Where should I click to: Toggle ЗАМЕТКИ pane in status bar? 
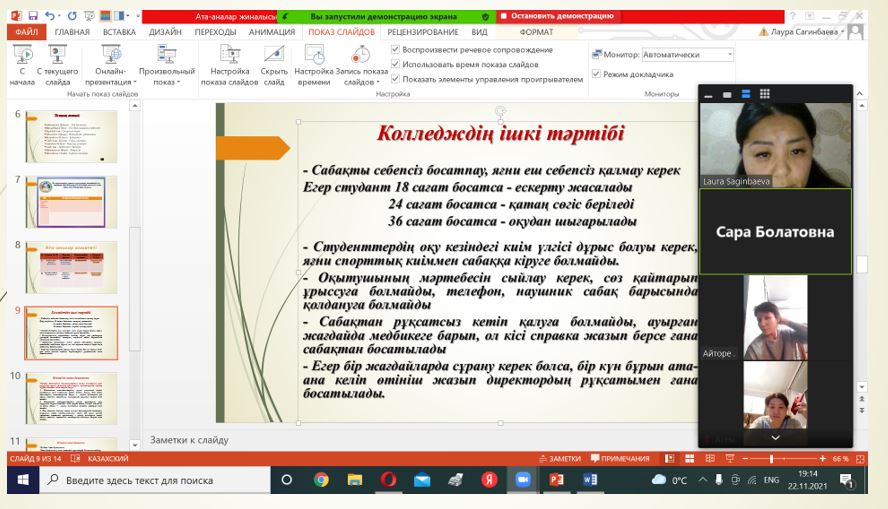point(560,459)
